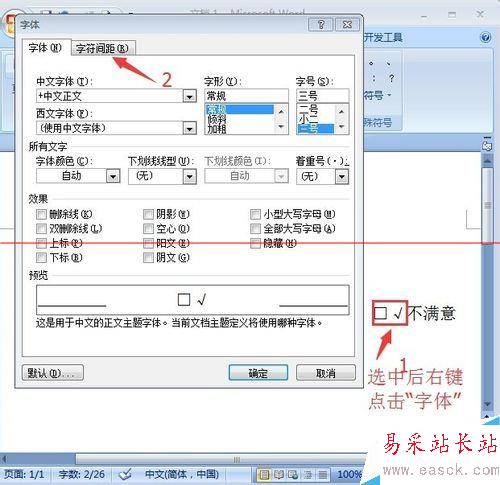Click the document vertical scrollbar thumb

pyautogui.click(x=487, y=206)
